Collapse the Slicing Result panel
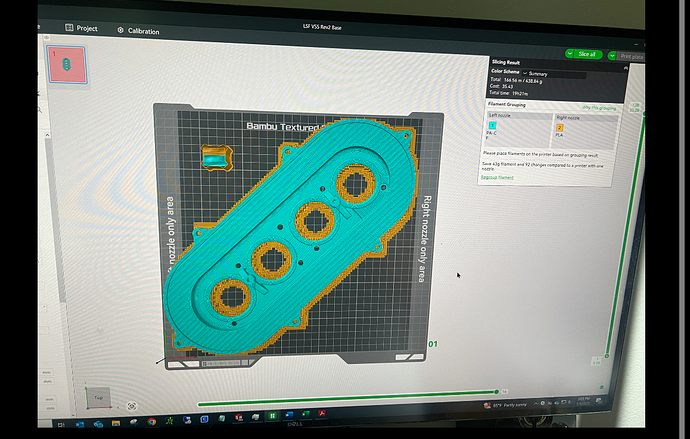This screenshot has height=439, width=690. [625, 68]
